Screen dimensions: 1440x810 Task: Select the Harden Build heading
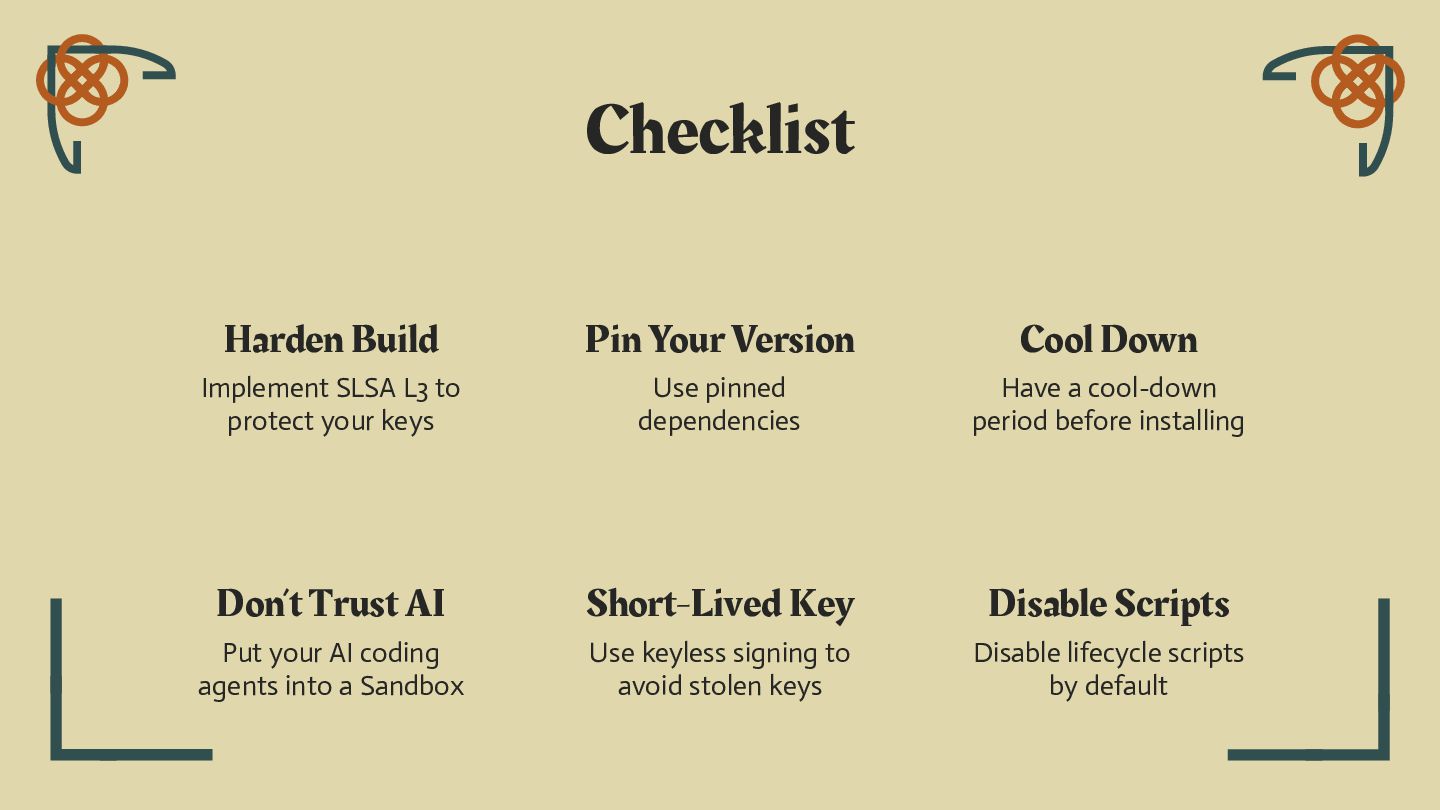(x=331, y=339)
